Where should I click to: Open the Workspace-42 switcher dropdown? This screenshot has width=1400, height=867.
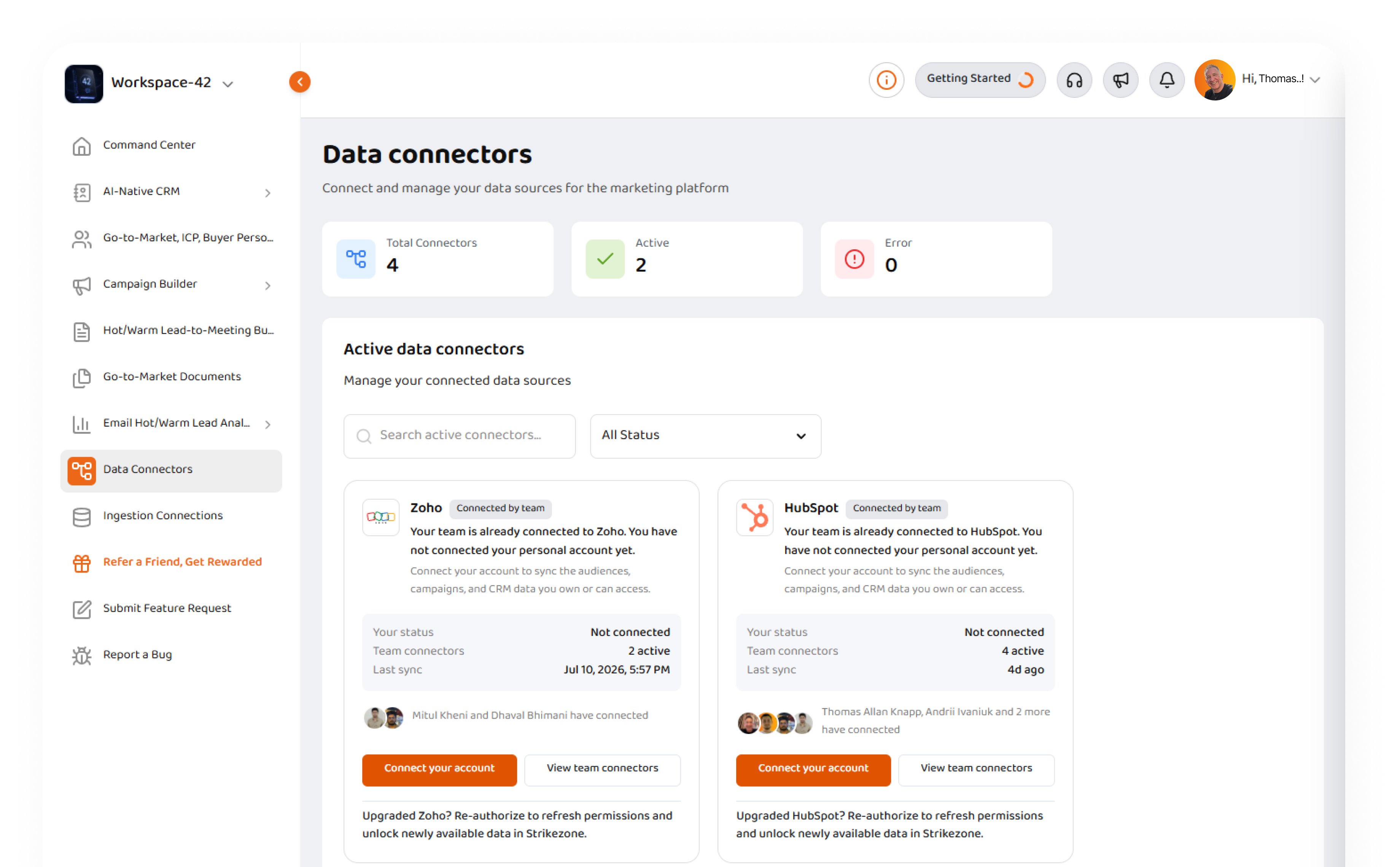(x=228, y=84)
